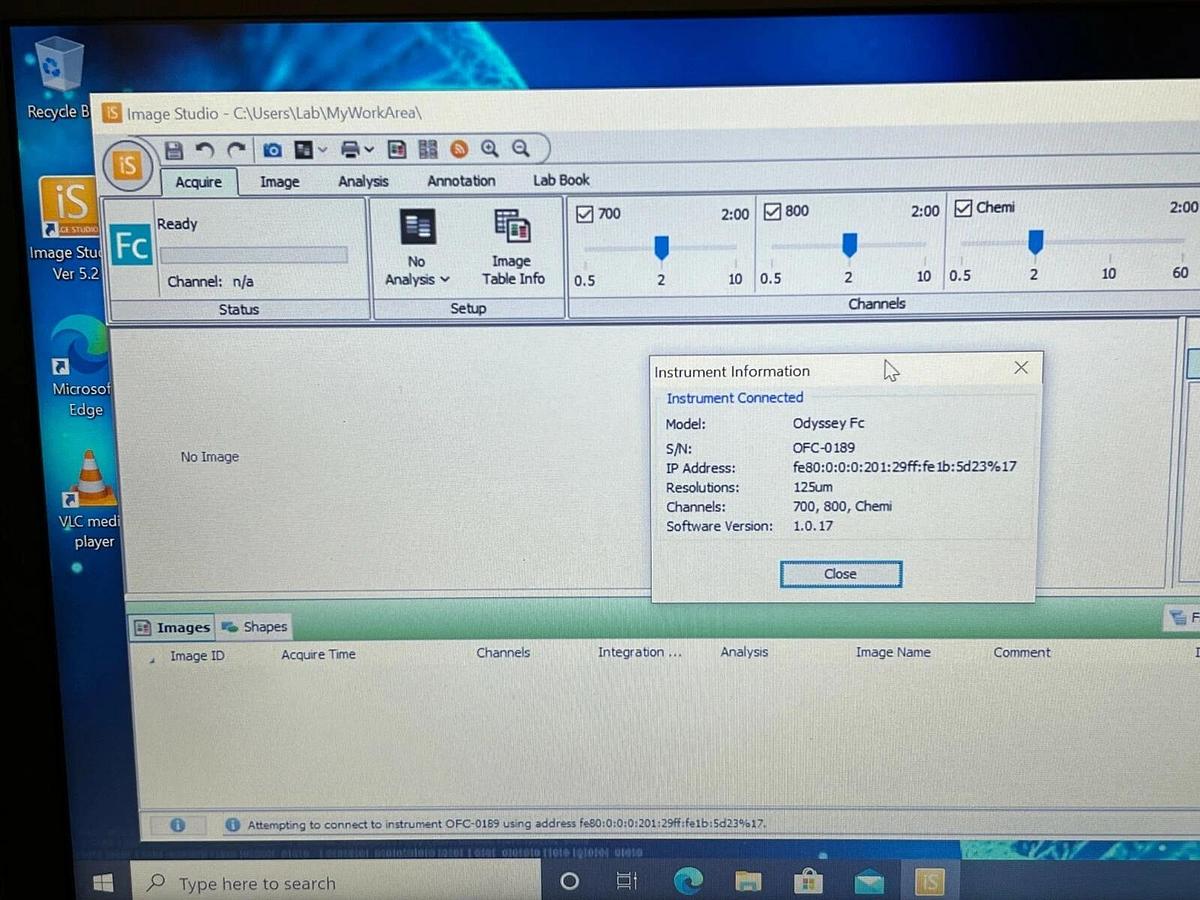Sort by the Image ID column header
Screen dimensions: 1200x900
[197, 656]
